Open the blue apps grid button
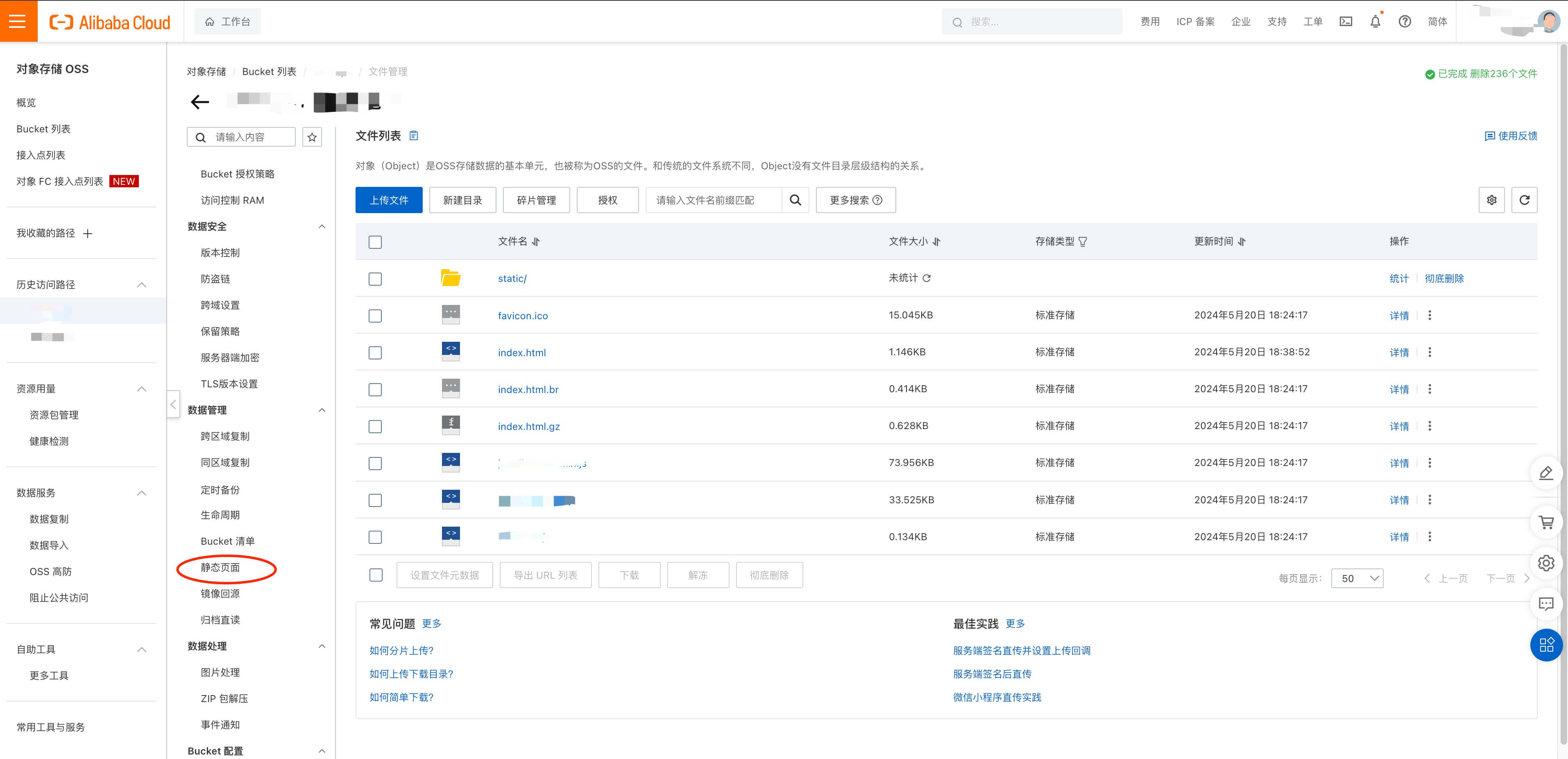1568x759 pixels. (x=1546, y=645)
